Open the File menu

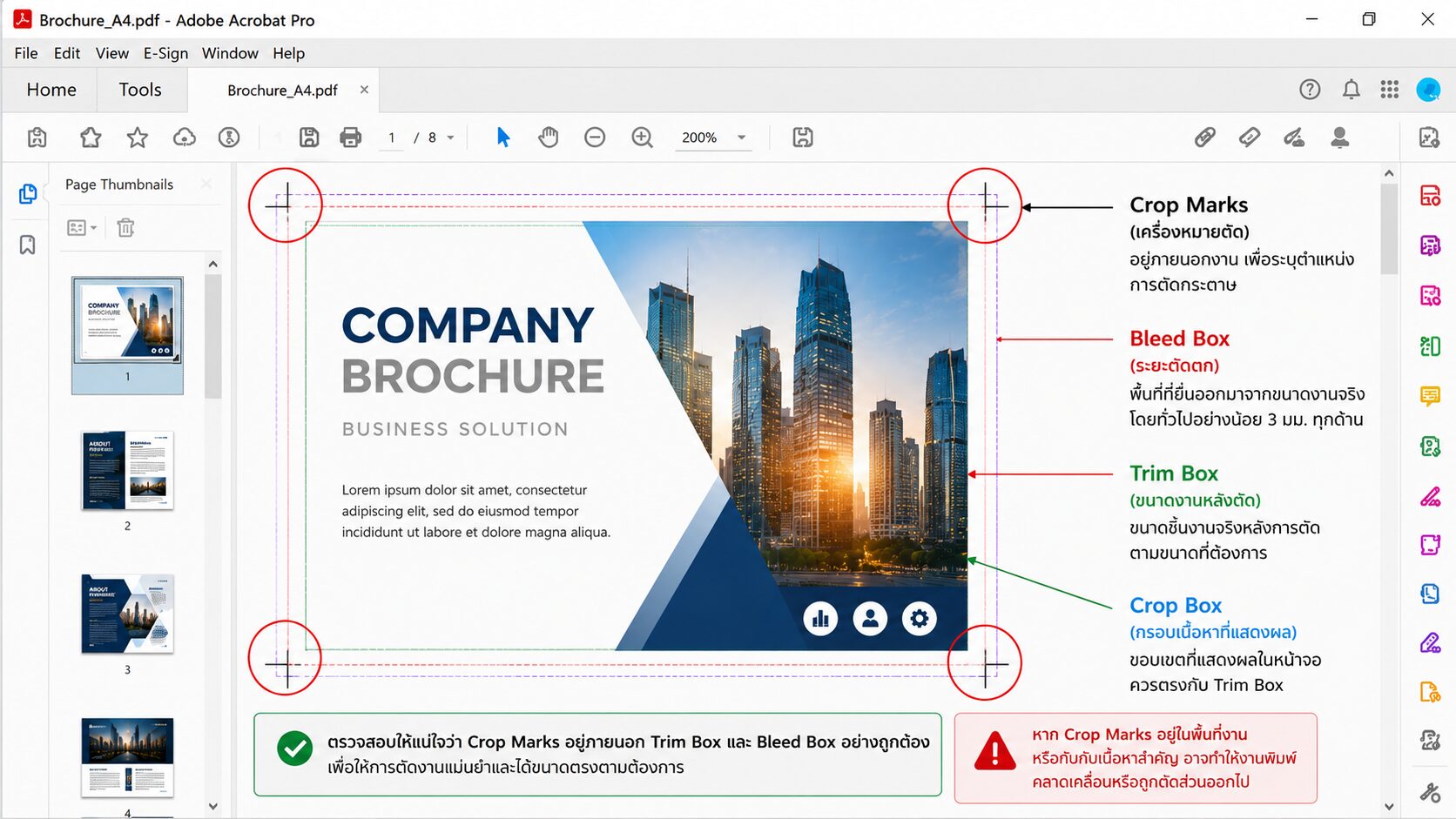[26, 53]
